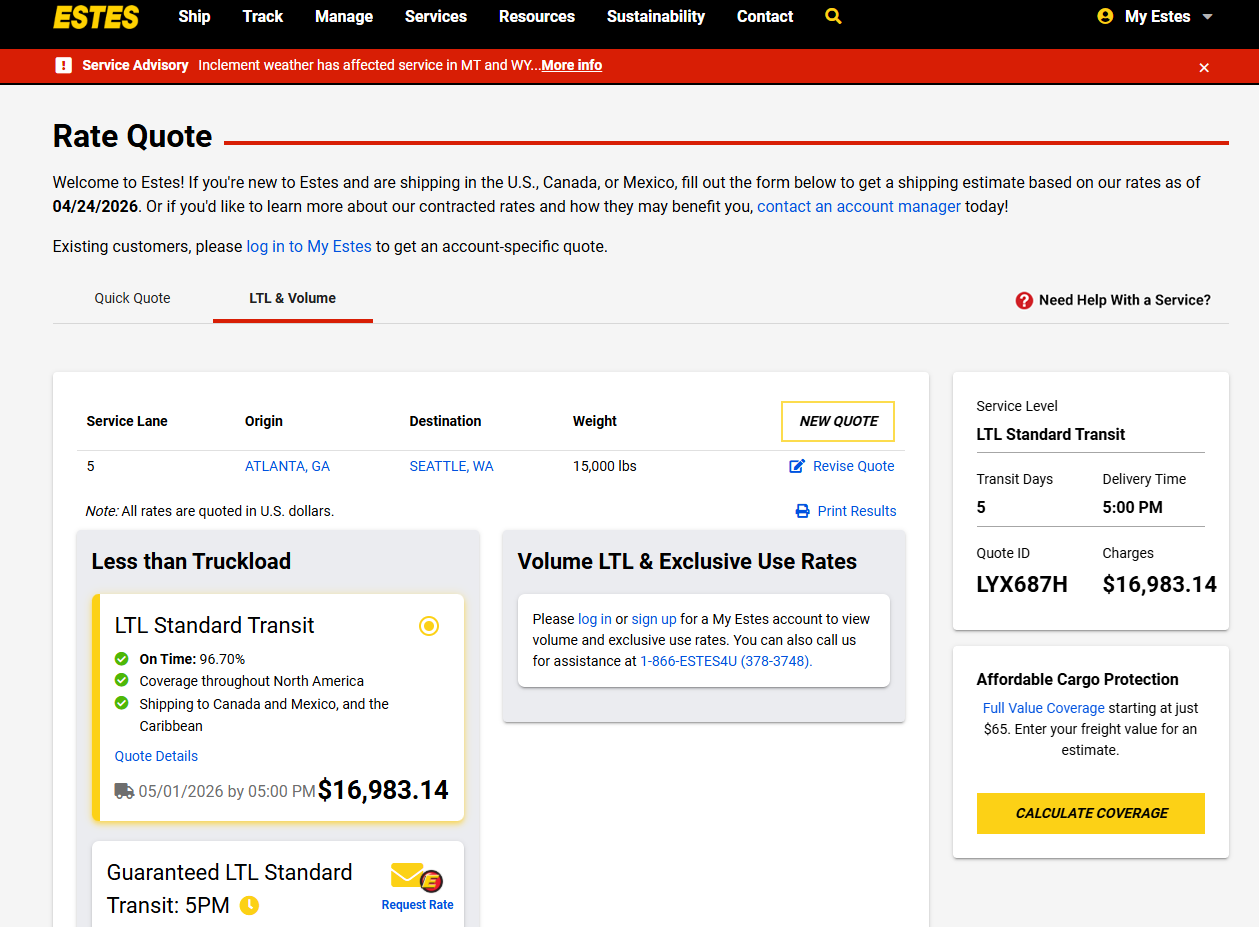Image resolution: width=1259 pixels, height=927 pixels.
Task: Click the My Estes account label
Action: pyautogui.click(x=1158, y=17)
